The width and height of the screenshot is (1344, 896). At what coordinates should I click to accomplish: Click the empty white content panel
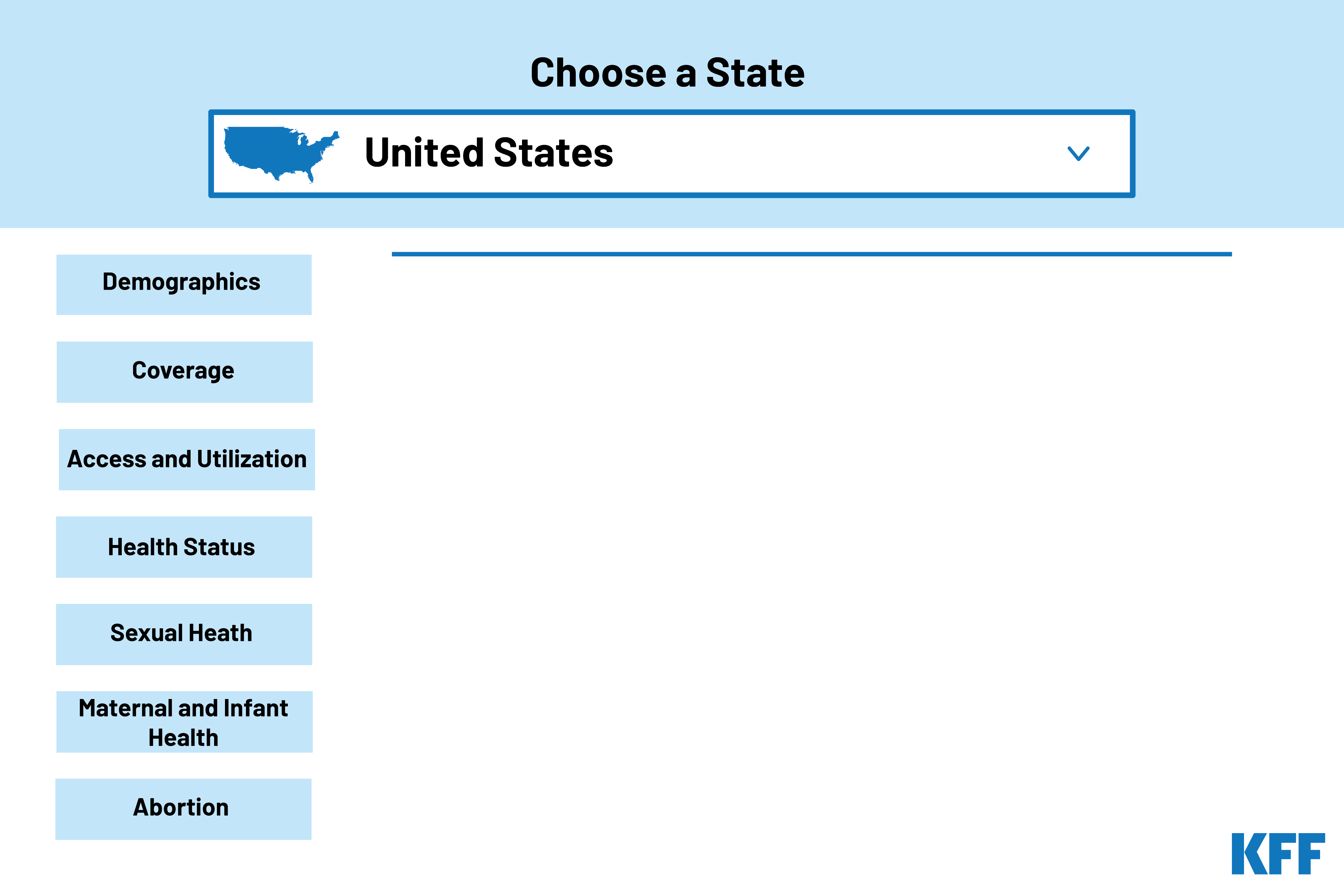[x=812, y=543]
